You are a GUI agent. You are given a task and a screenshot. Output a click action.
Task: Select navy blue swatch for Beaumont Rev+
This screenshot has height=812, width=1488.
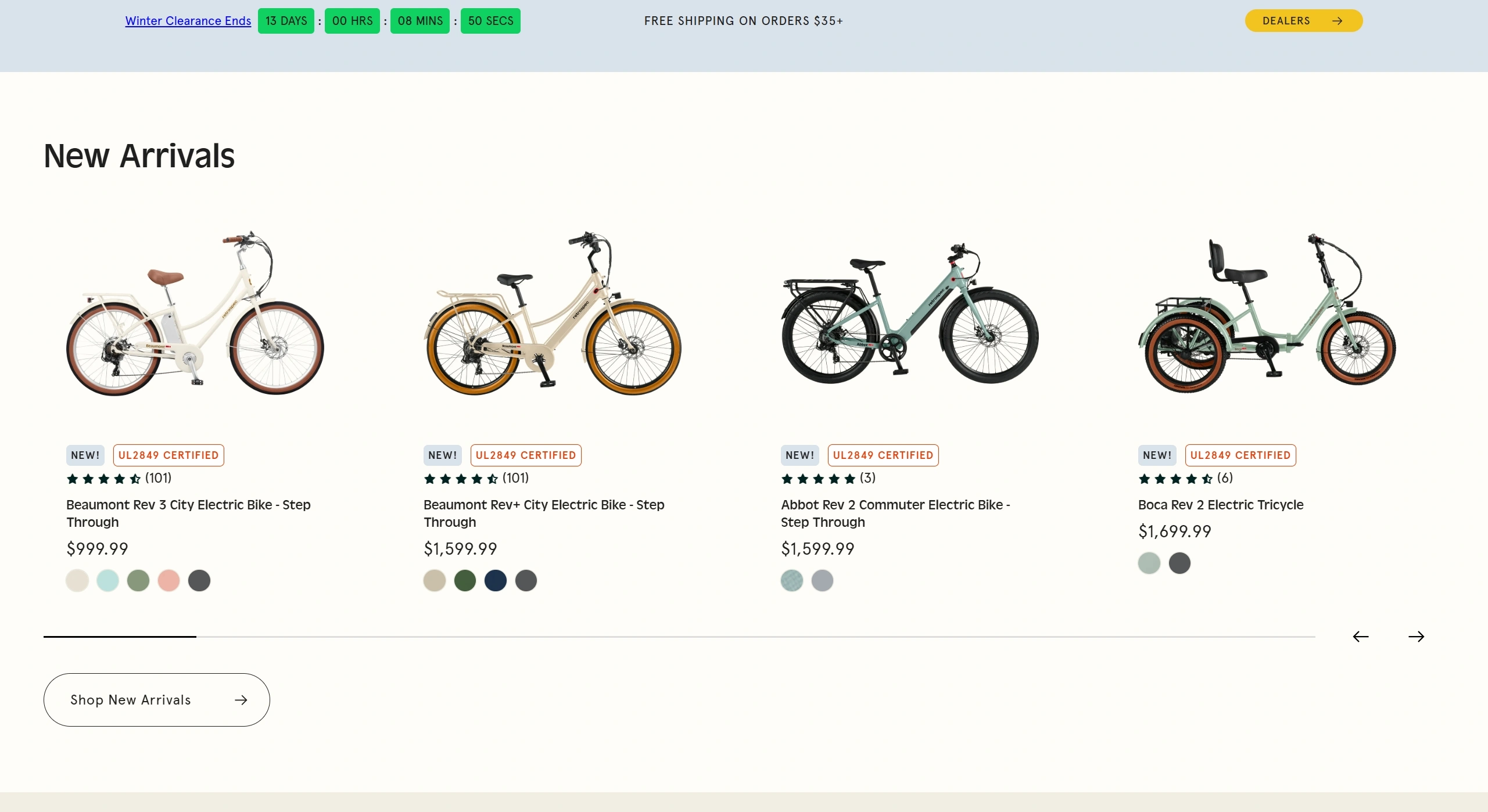pyautogui.click(x=495, y=580)
